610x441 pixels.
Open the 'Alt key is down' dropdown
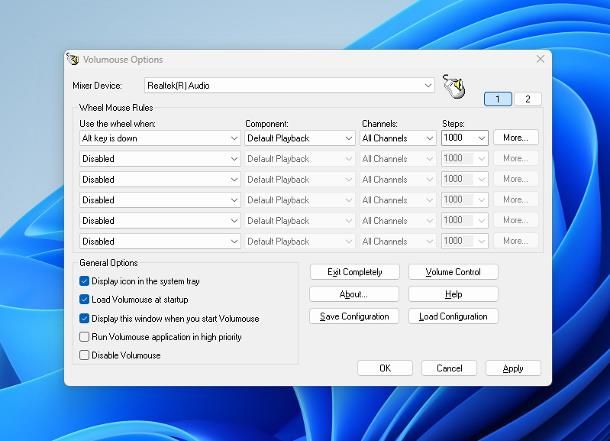point(160,138)
